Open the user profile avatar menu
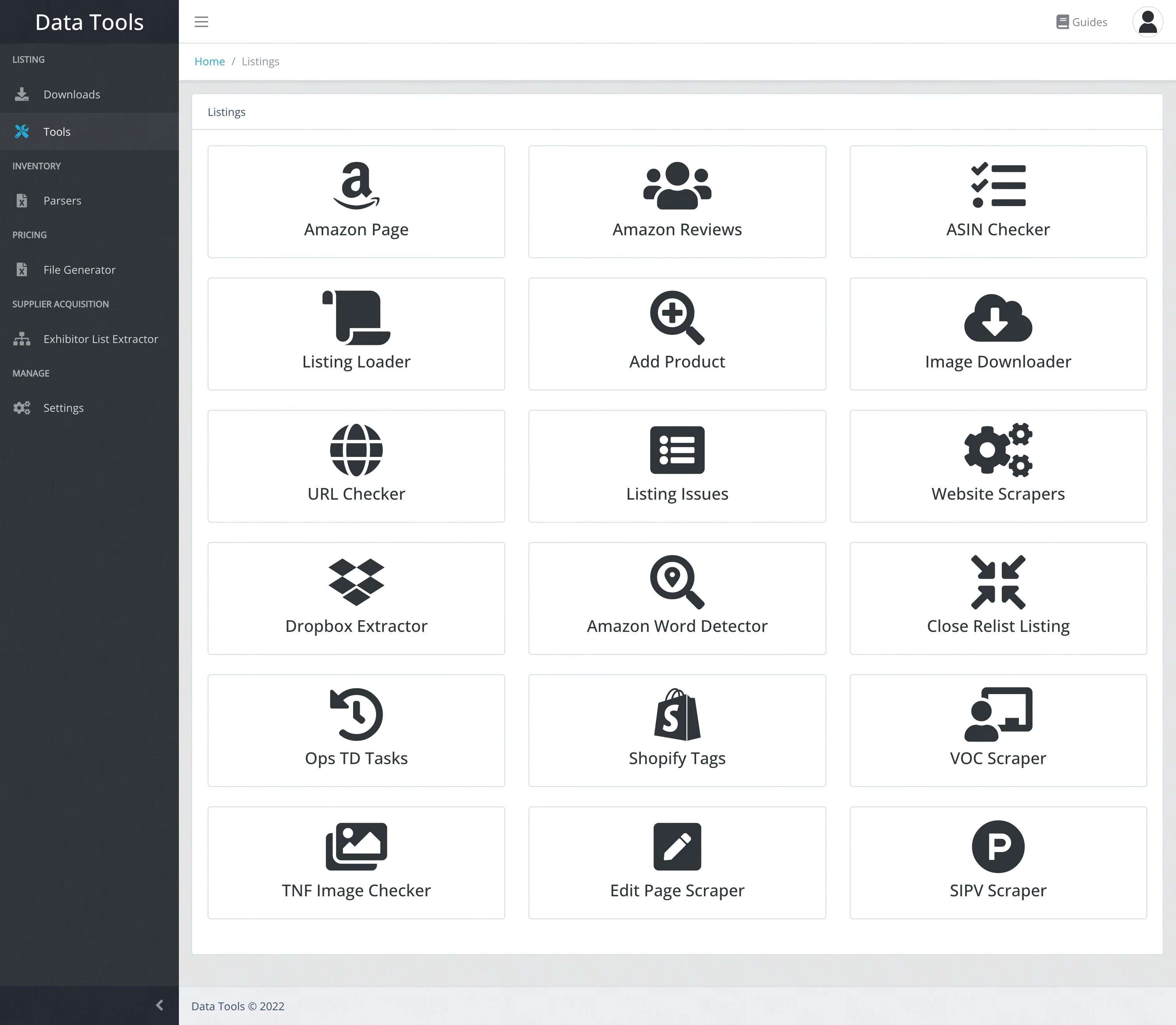Viewport: 1176px width, 1025px height. (1147, 22)
